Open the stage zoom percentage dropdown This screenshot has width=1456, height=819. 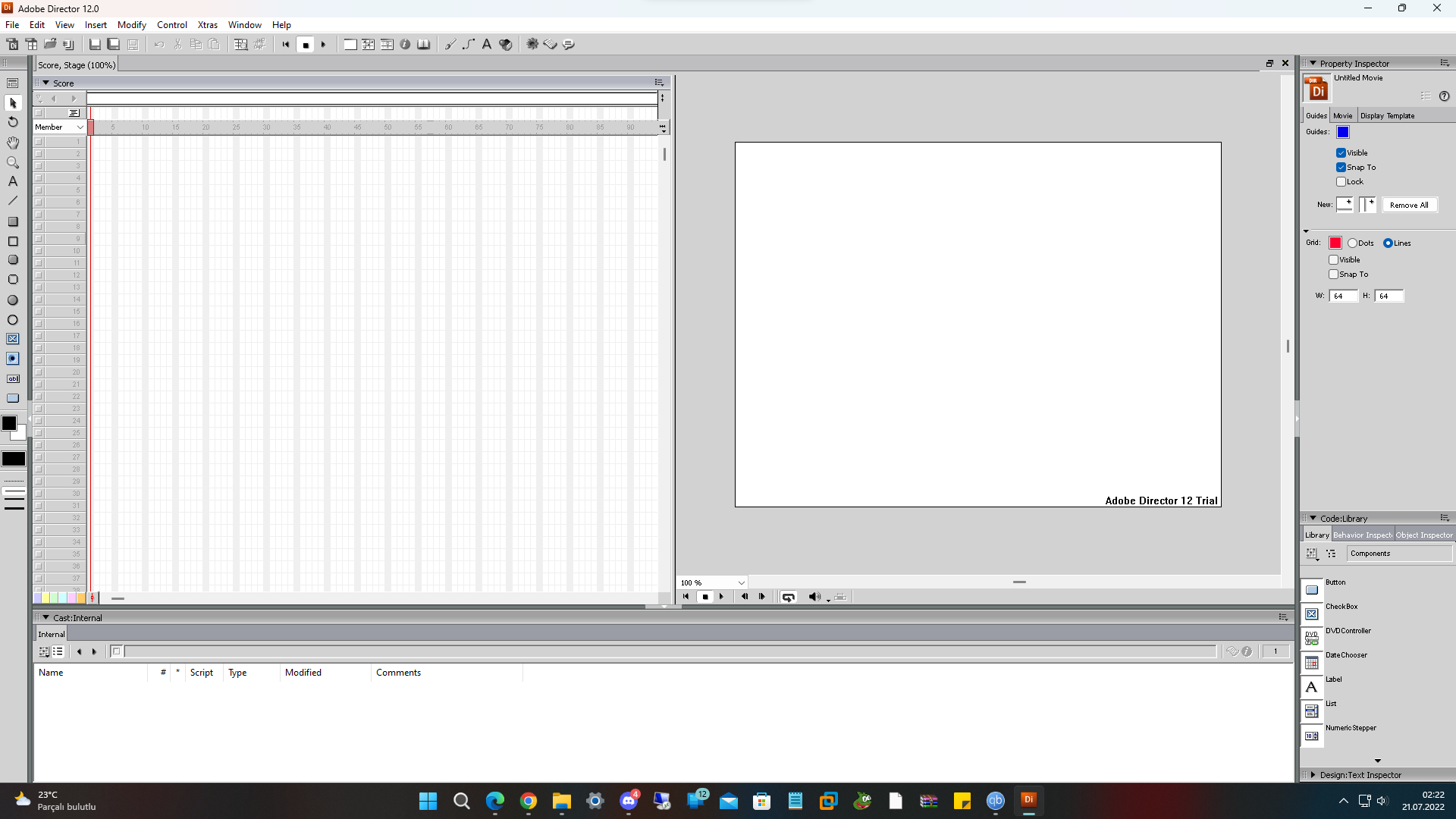point(741,582)
